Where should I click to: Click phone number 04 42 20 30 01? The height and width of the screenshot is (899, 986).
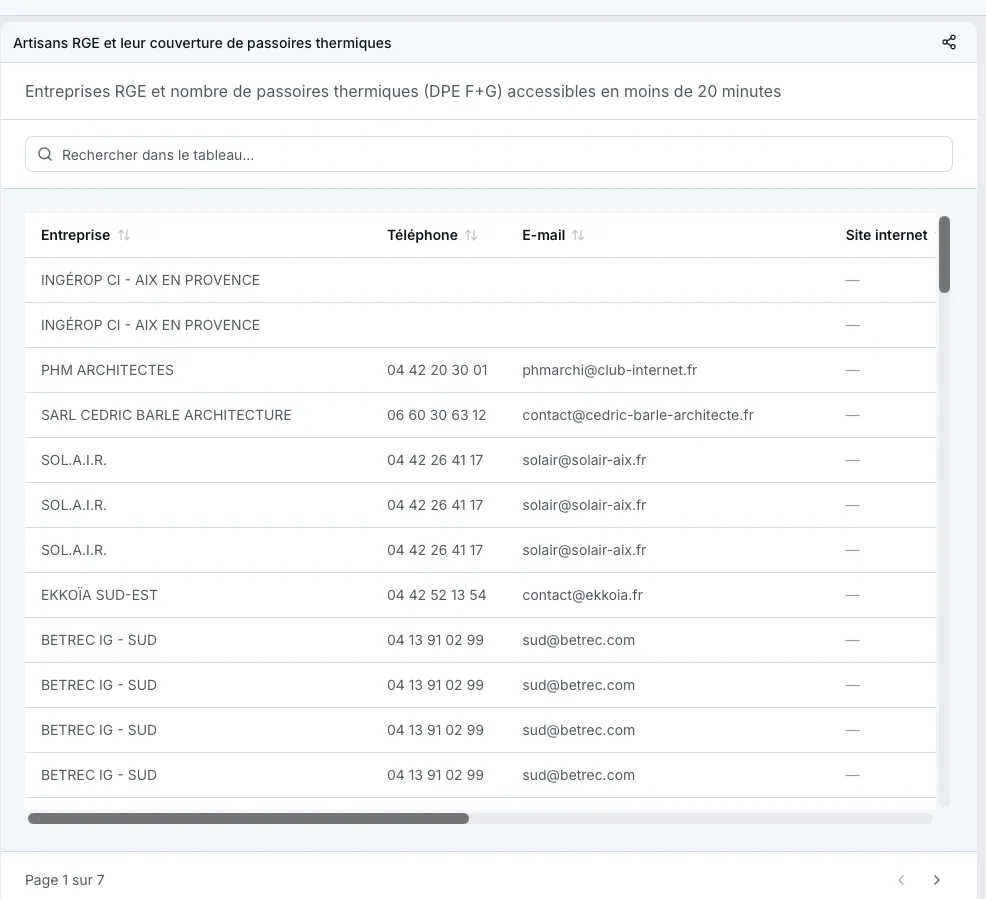point(437,370)
